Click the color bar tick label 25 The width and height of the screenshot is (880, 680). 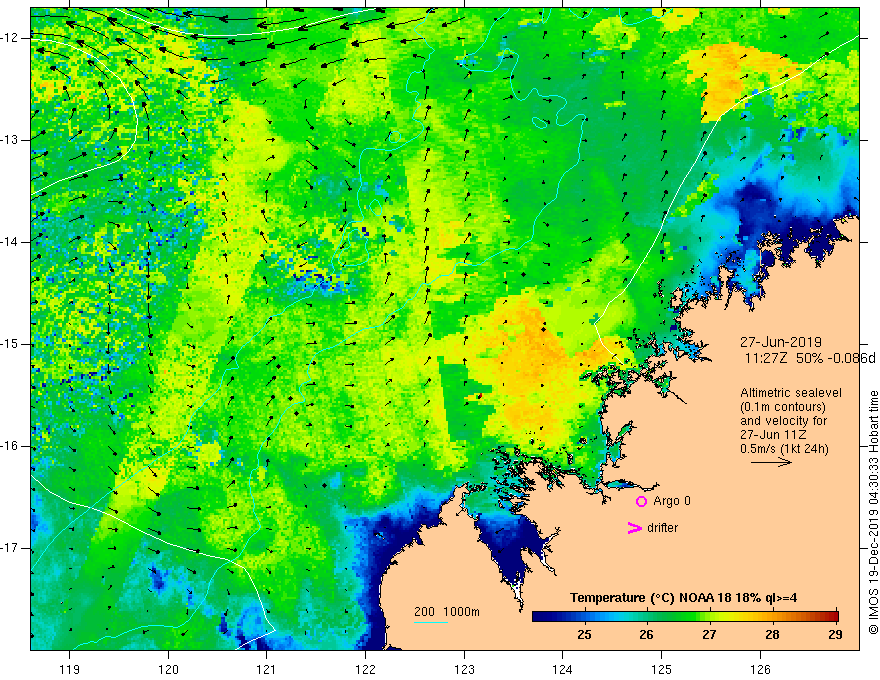coord(584,635)
